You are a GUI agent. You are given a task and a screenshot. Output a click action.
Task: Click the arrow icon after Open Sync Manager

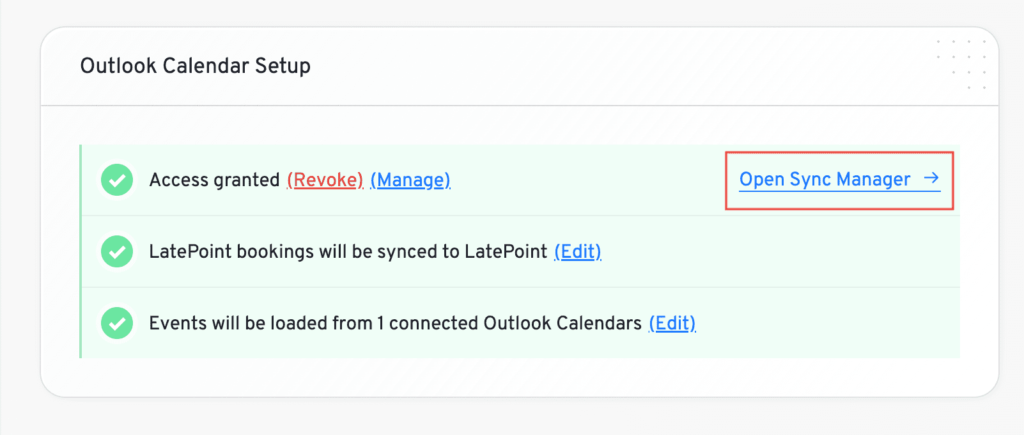click(x=930, y=180)
